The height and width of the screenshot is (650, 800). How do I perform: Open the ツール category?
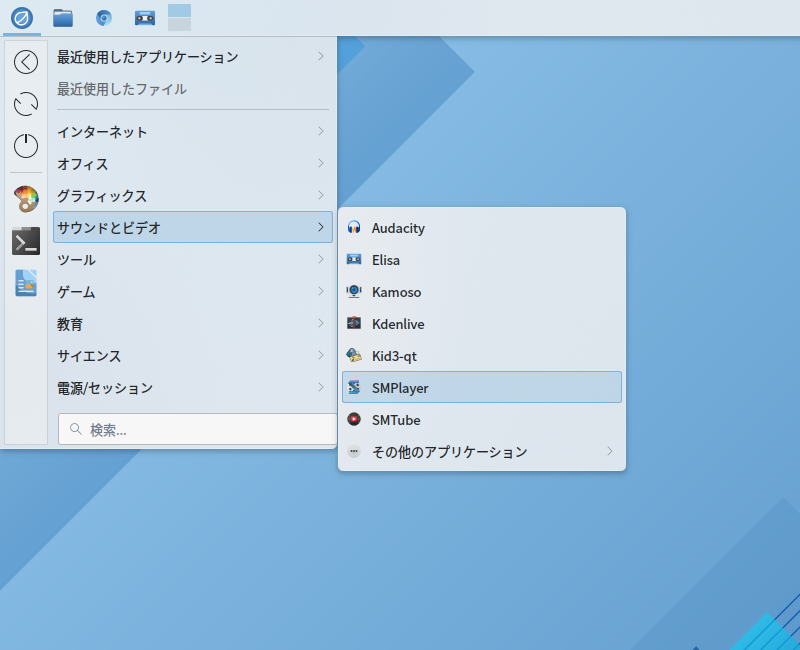coord(193,260)
